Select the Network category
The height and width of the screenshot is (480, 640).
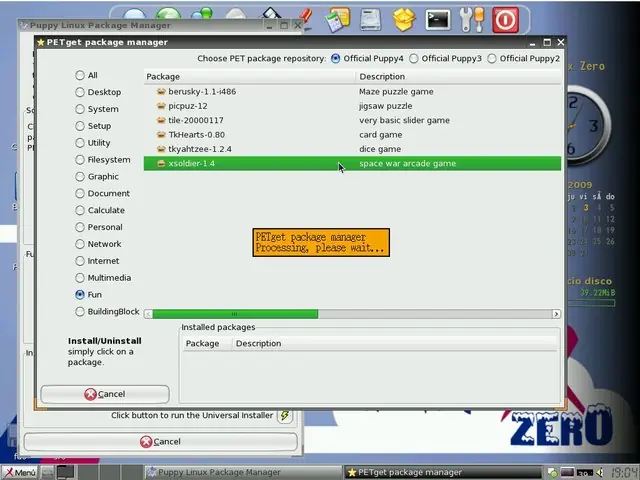pos(98,244)
